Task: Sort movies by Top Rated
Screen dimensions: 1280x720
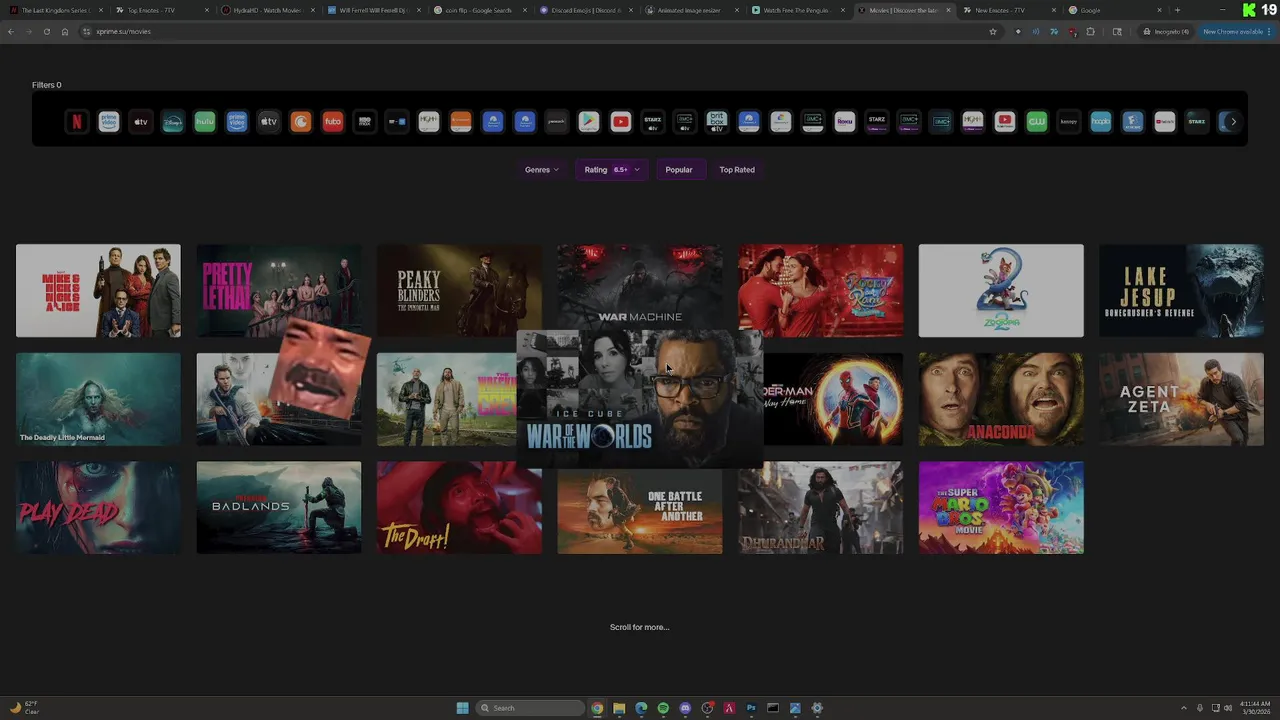Action: coord(737,170)
